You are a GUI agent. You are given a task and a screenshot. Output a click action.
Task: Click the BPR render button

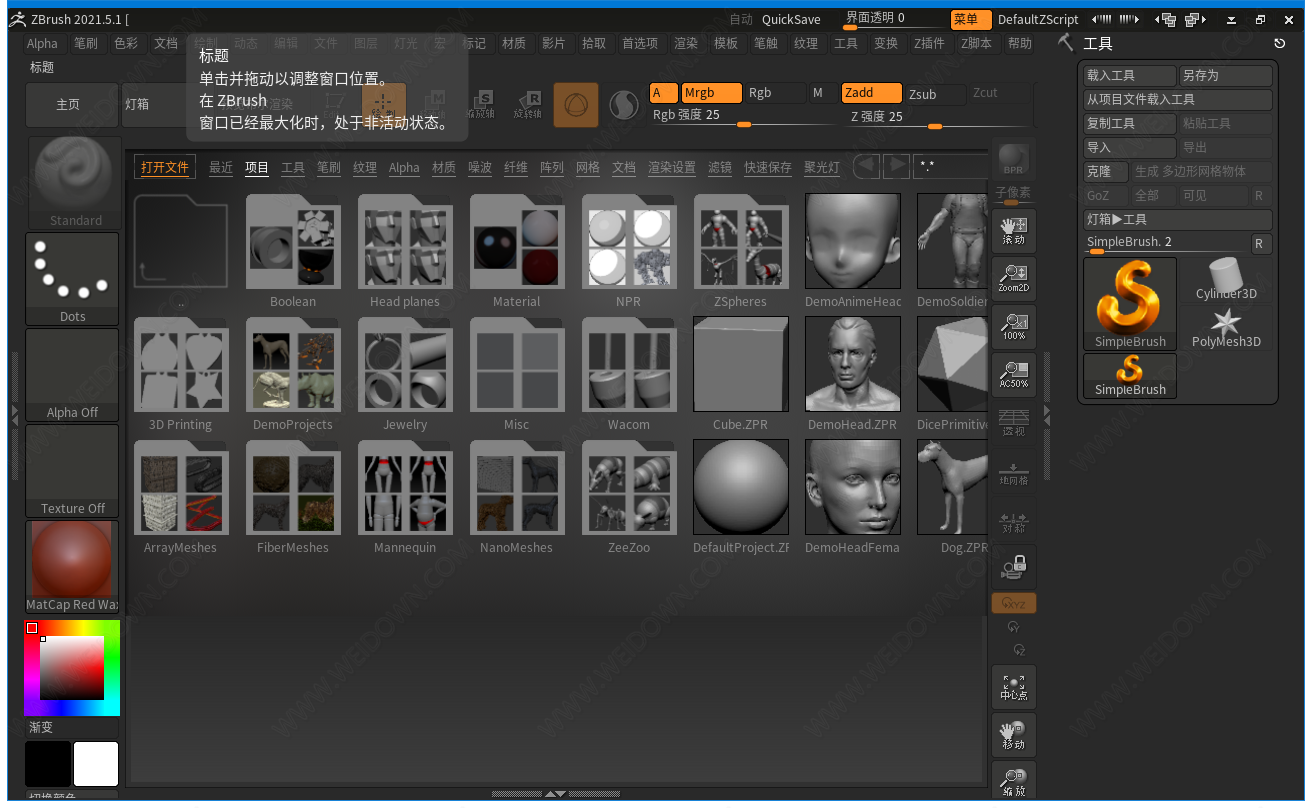click(1013, 161)
